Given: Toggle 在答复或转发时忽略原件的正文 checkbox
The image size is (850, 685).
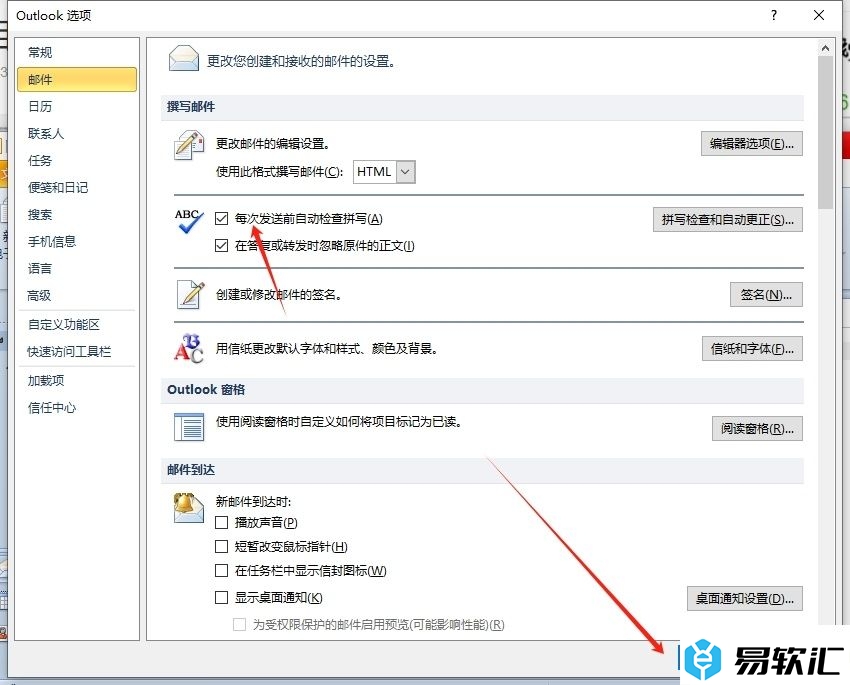Looking at the screenshot, I should tap(221, 245).
